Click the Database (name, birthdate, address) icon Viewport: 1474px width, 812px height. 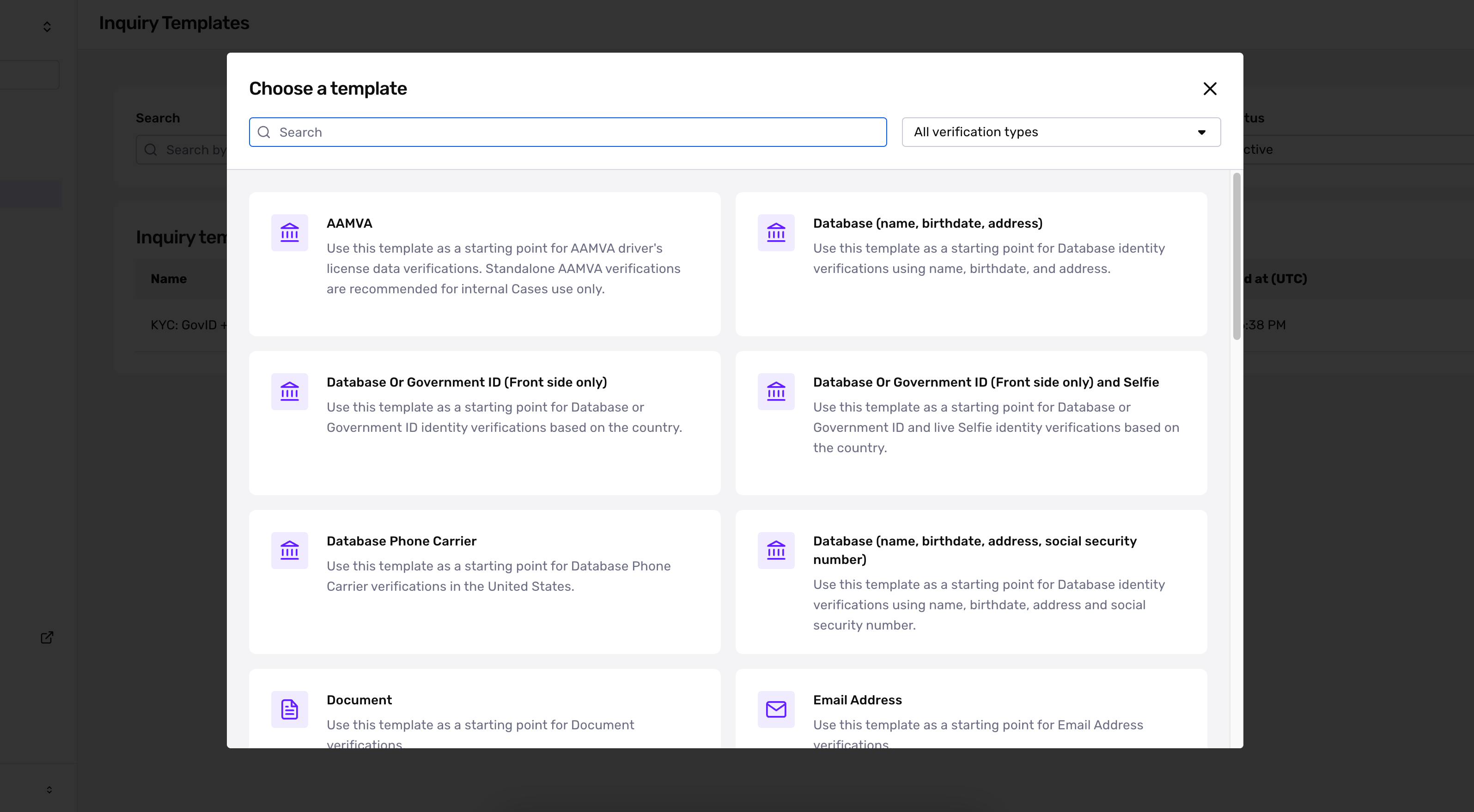(776, 233)
